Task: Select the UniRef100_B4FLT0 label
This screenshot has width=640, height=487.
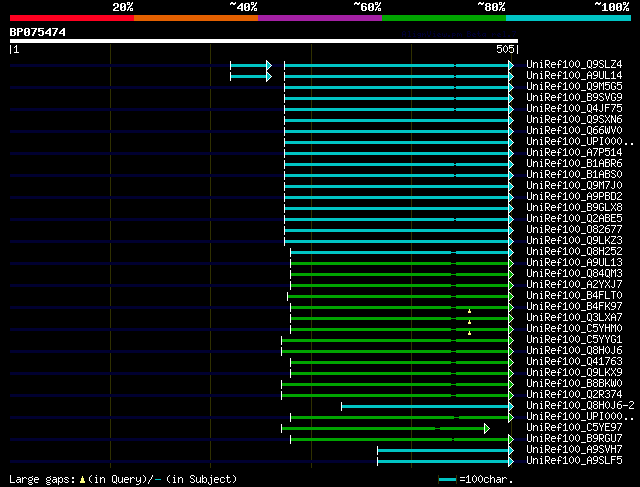Action: (574, 296)
